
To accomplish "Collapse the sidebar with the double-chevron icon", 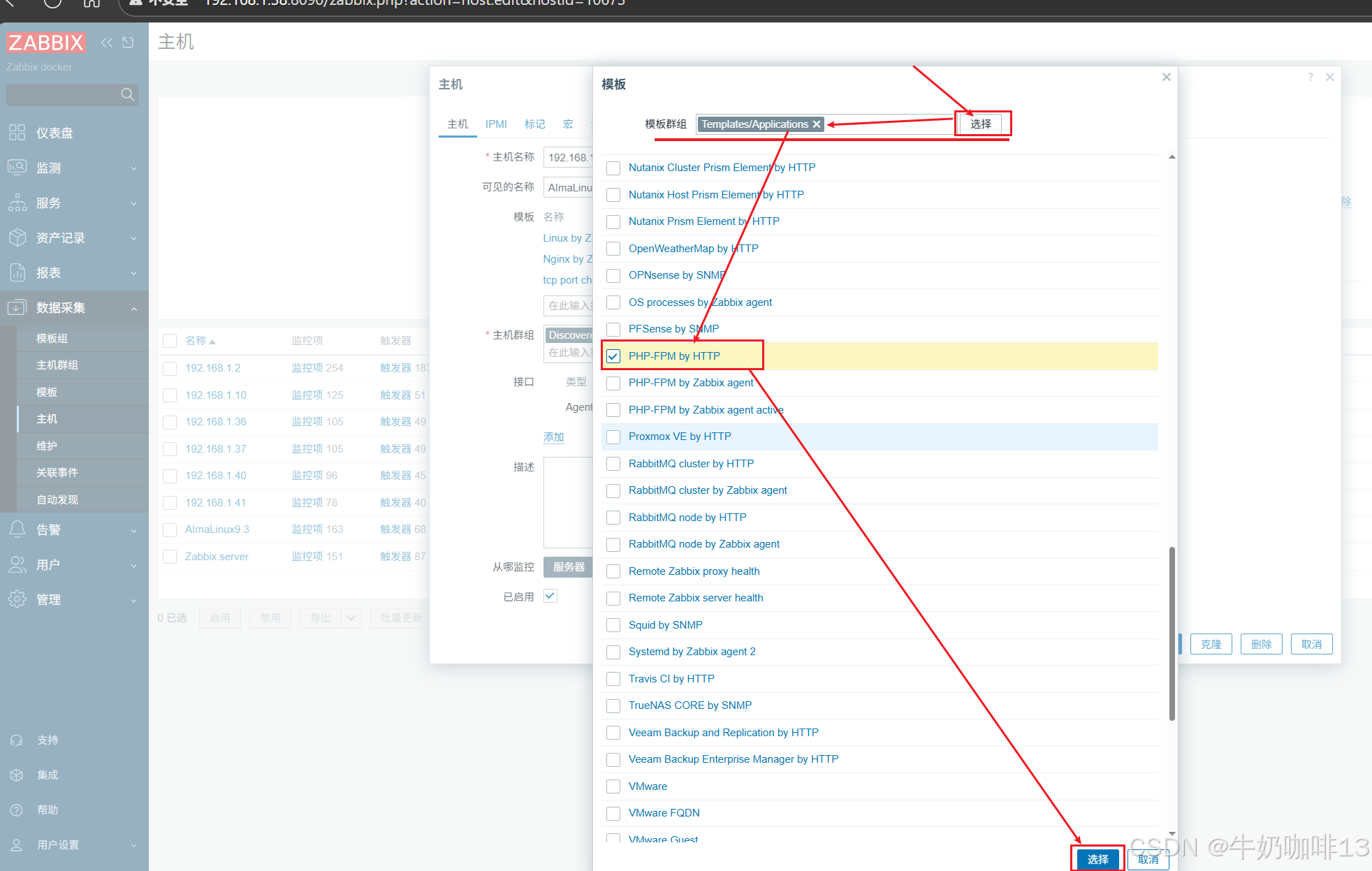I will pyautogui.click(x=107, y=43).
